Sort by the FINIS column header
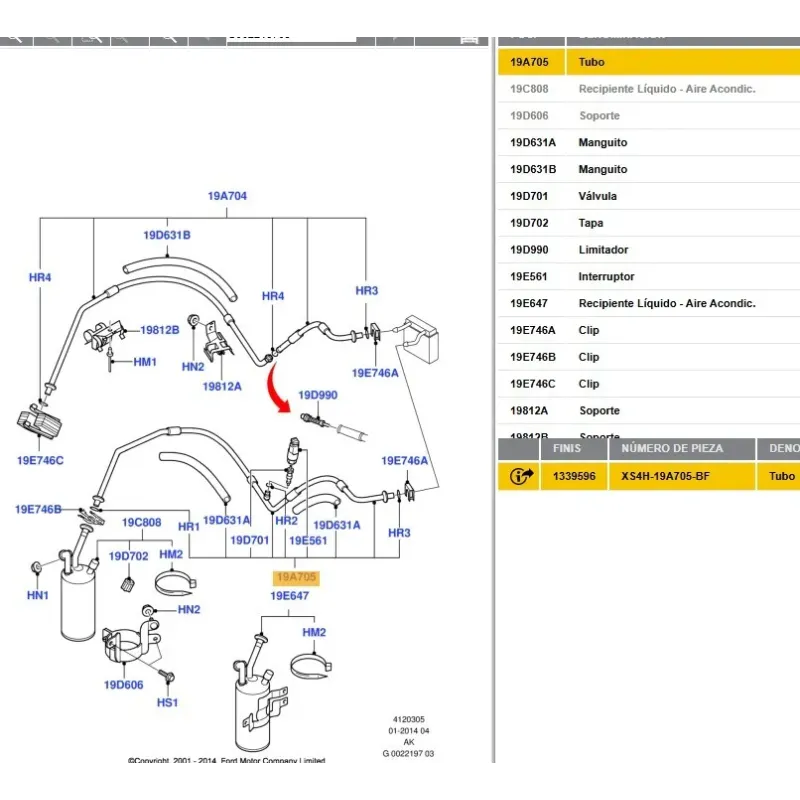This screenshot has height=800, width=800. (567, 449)
